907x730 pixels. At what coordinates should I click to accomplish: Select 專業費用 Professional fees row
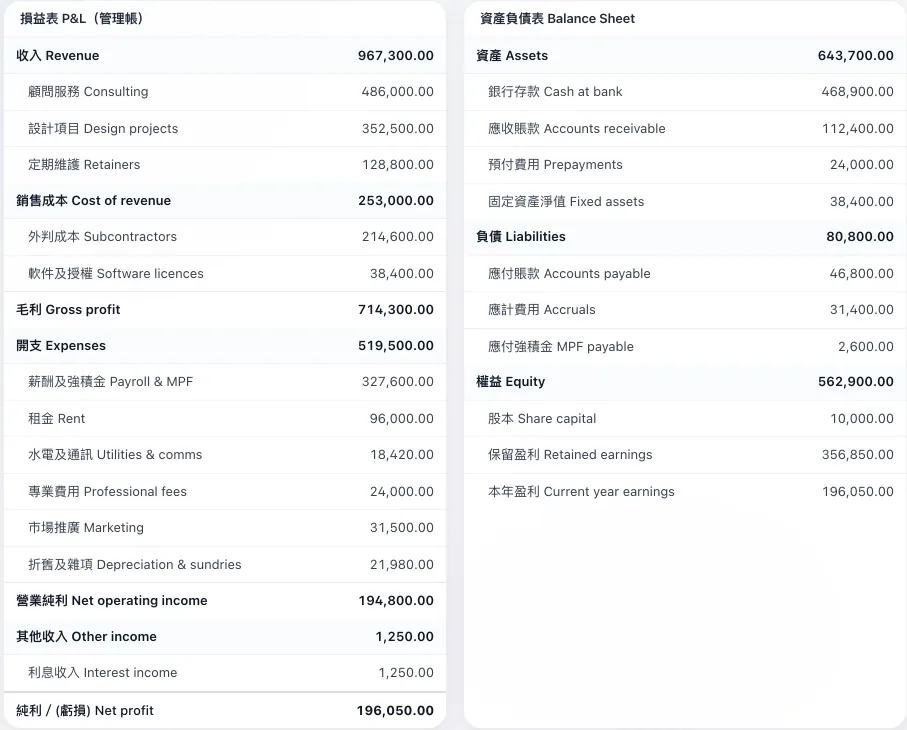click(225, 491)
